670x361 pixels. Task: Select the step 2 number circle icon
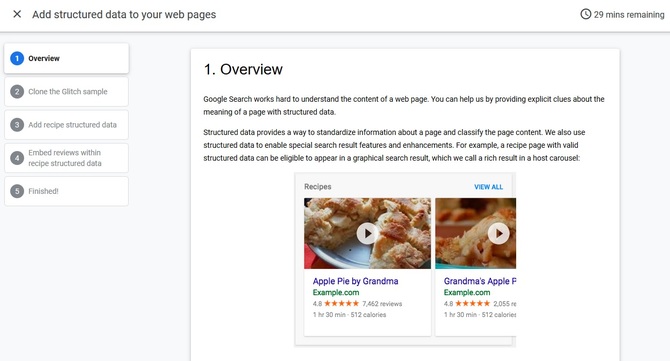click(17, 91)
